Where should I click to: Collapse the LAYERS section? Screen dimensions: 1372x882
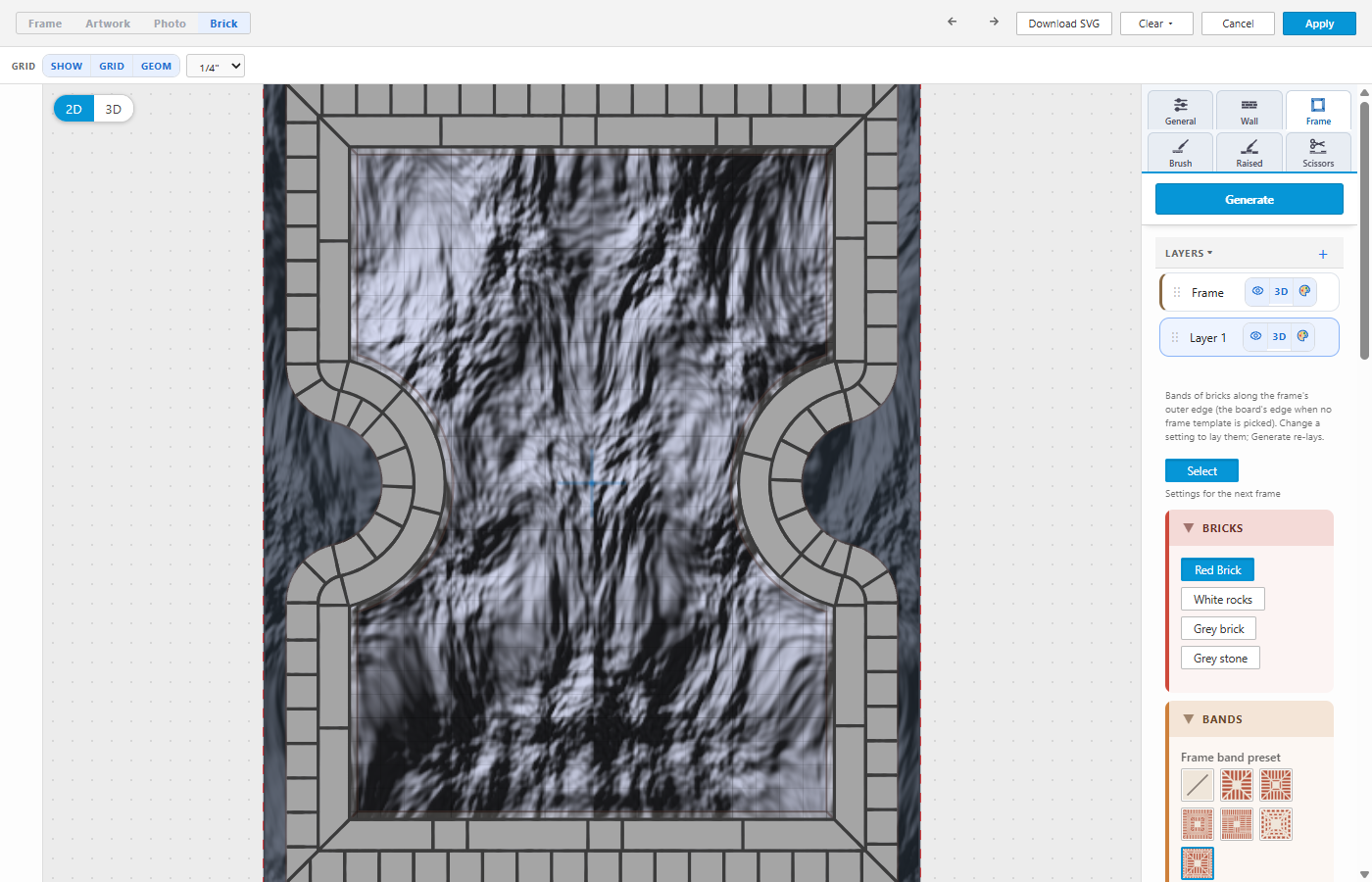(1189, 253)
